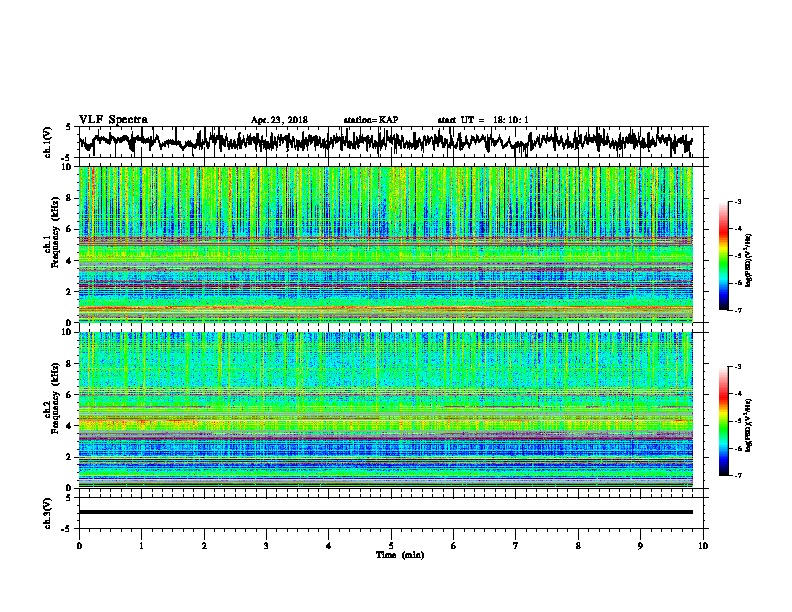This screenshot has height=612, width=792.
Task: Click time axis tick label "1"
Action: tap(141, 545)
